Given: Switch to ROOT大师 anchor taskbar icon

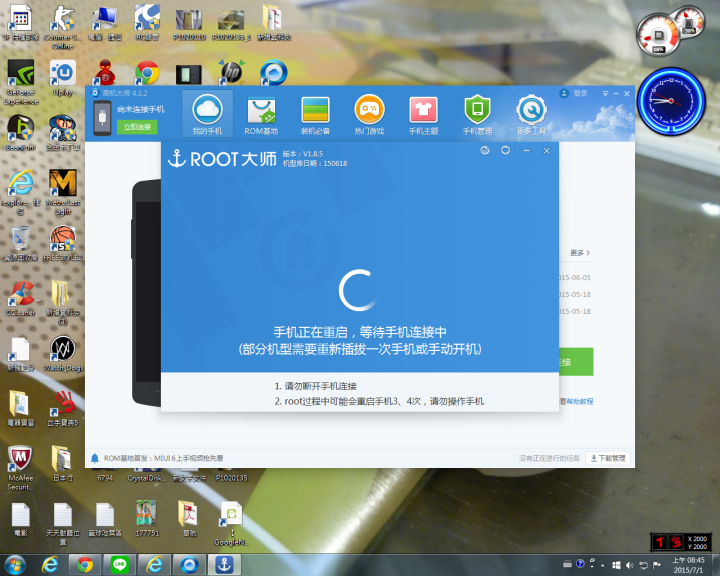Looking at the screenshot, I should (224, 565).
